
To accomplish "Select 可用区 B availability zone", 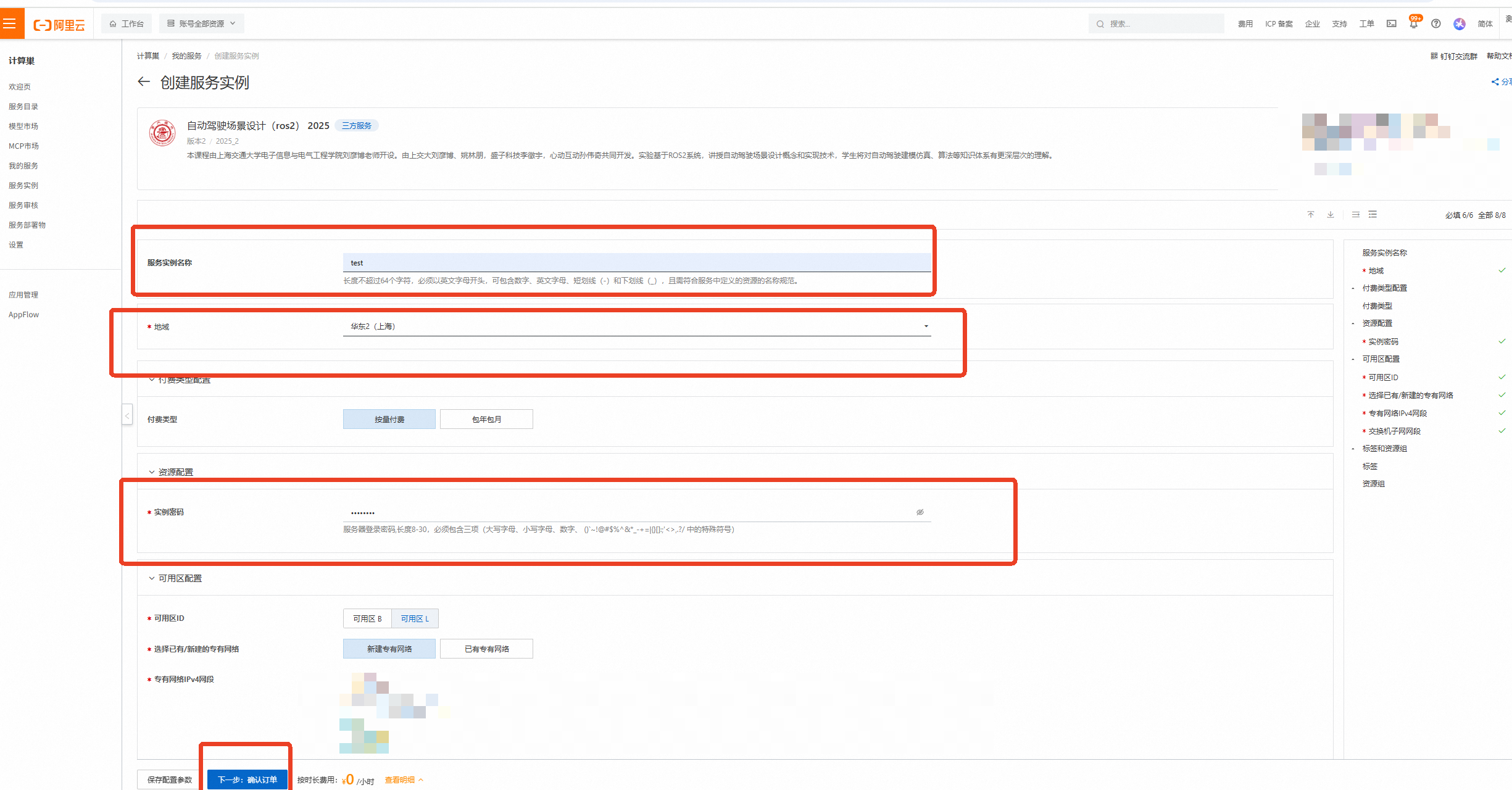I will coord(367,618).
